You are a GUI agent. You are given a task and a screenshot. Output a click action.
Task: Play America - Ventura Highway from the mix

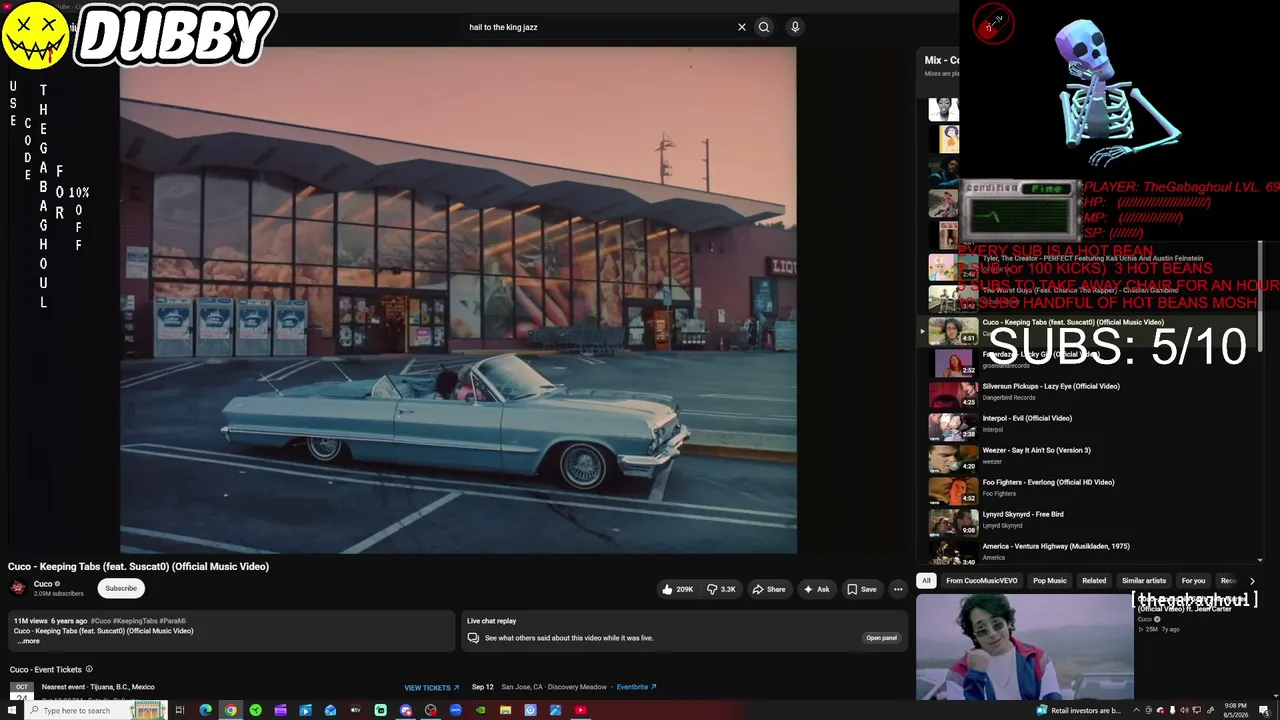pyautogui.click(x=1090, y=551)
